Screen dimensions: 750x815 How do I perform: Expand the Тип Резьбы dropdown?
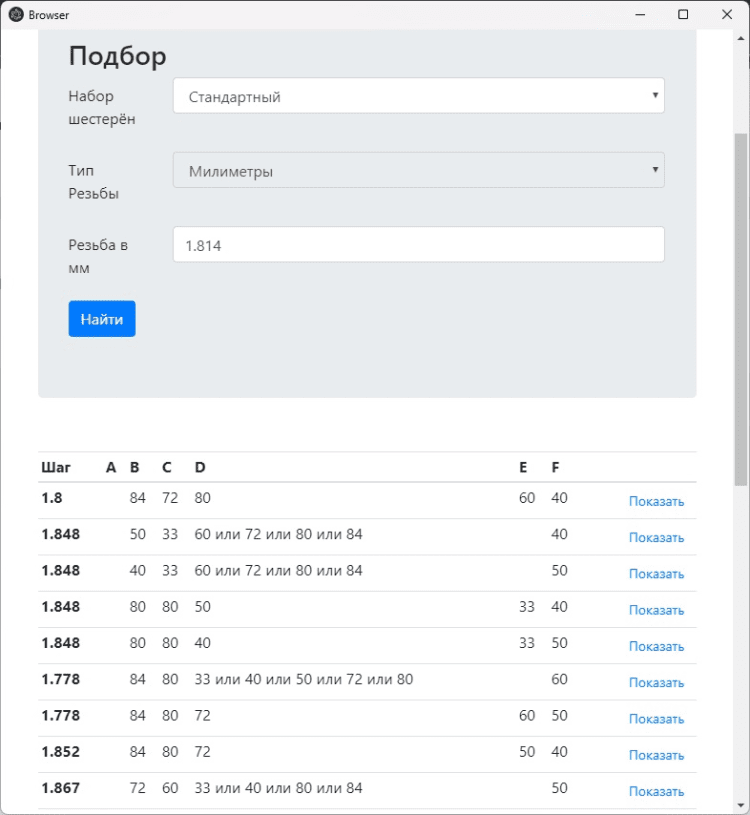tap(418, 171)
